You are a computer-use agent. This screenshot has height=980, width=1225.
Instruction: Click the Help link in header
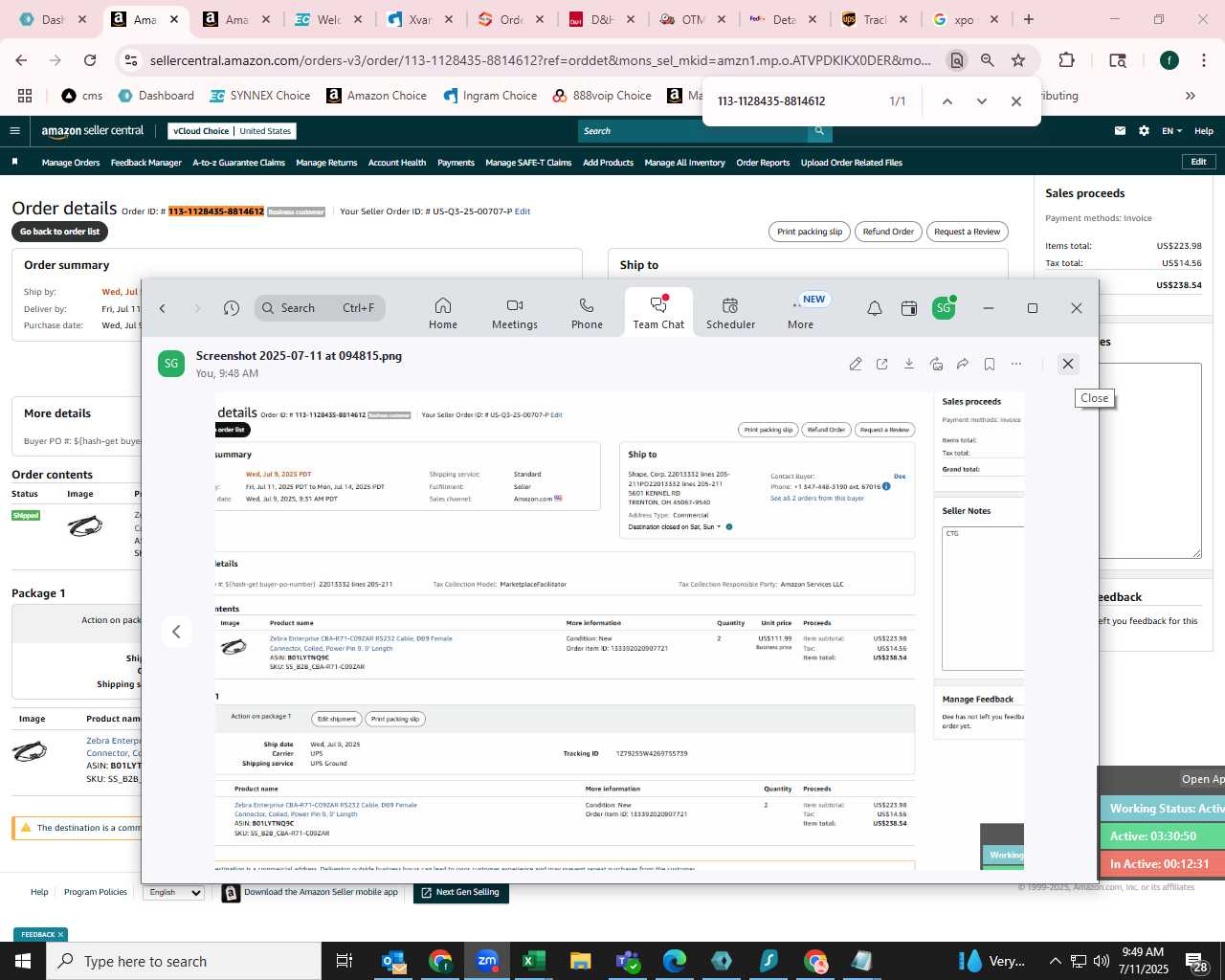(1204, 131)
